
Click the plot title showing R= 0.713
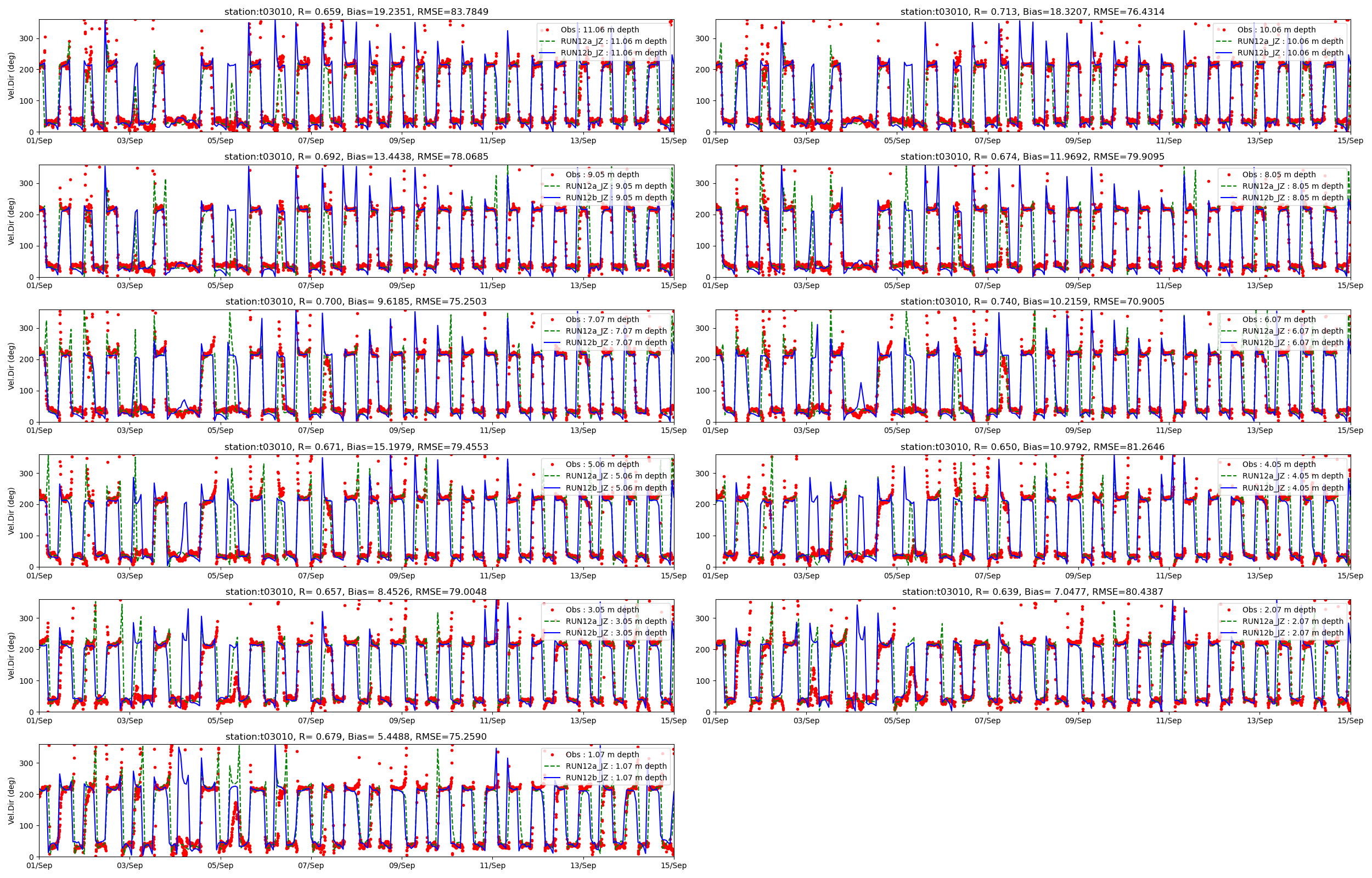pyautogui.click(x=1032, y=12)
